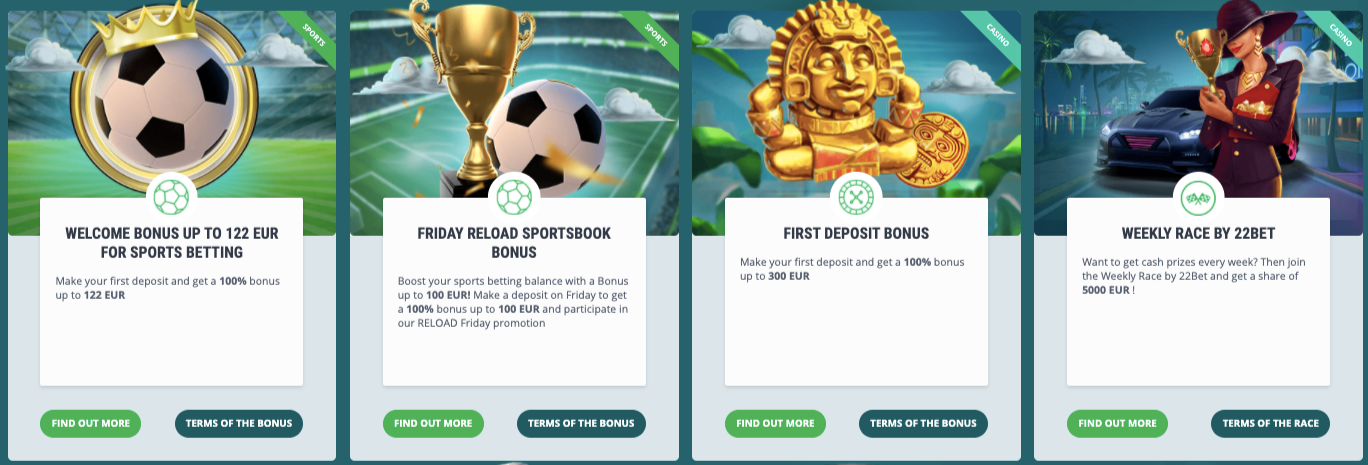Find out more about Weekly Race

click(1117, 423)
